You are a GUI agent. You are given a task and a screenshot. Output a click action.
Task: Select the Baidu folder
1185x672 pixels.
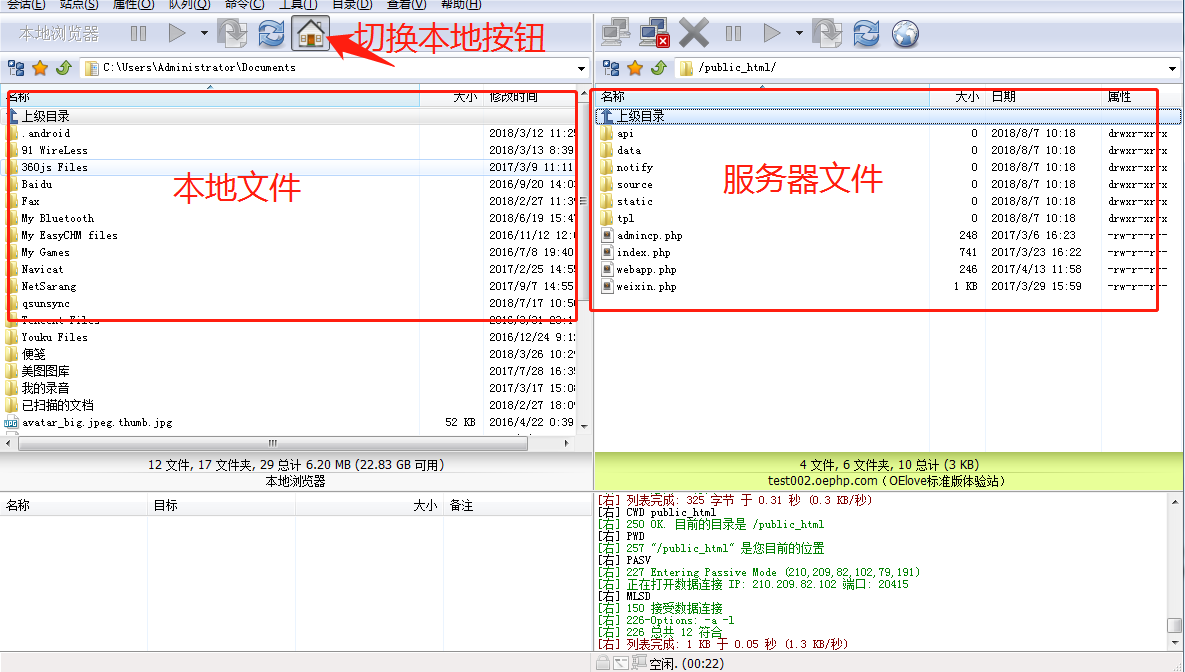point(36,184)
